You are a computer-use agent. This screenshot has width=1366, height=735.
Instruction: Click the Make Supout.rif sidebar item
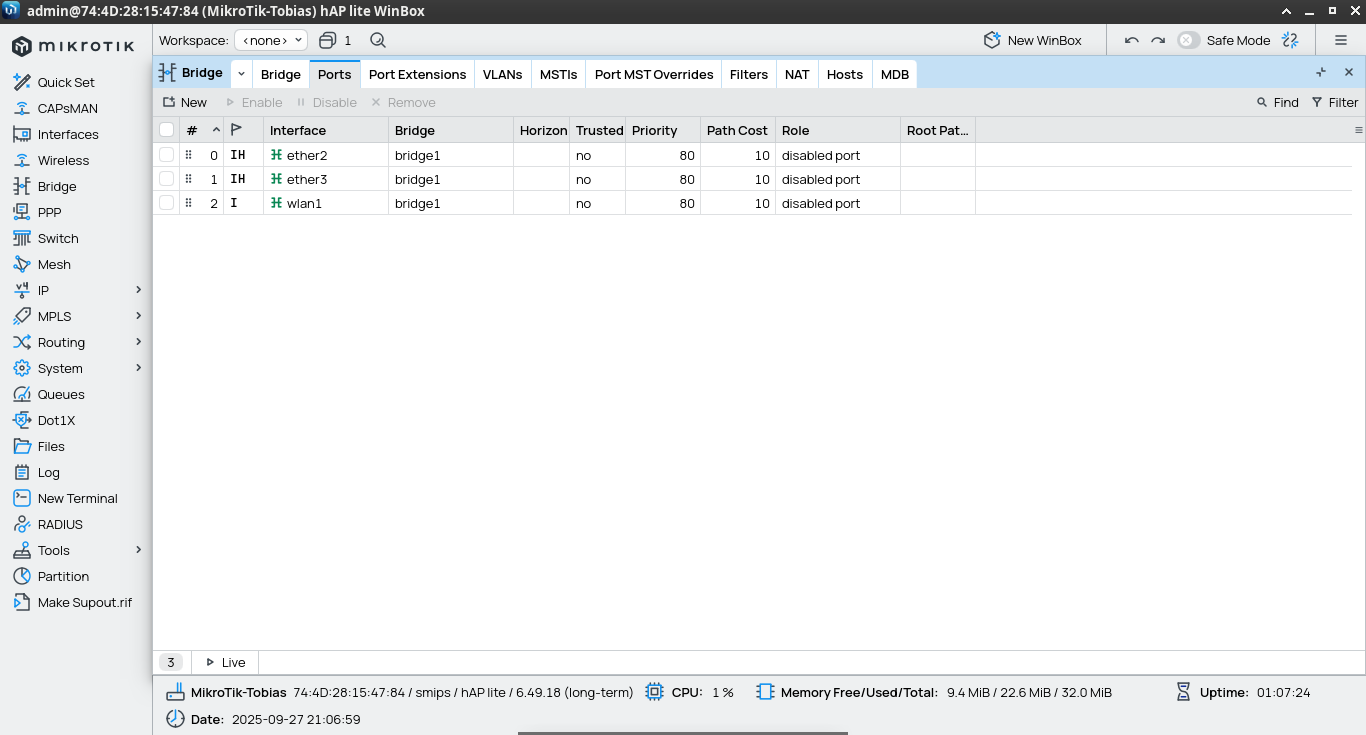click(x=84, y=602)
